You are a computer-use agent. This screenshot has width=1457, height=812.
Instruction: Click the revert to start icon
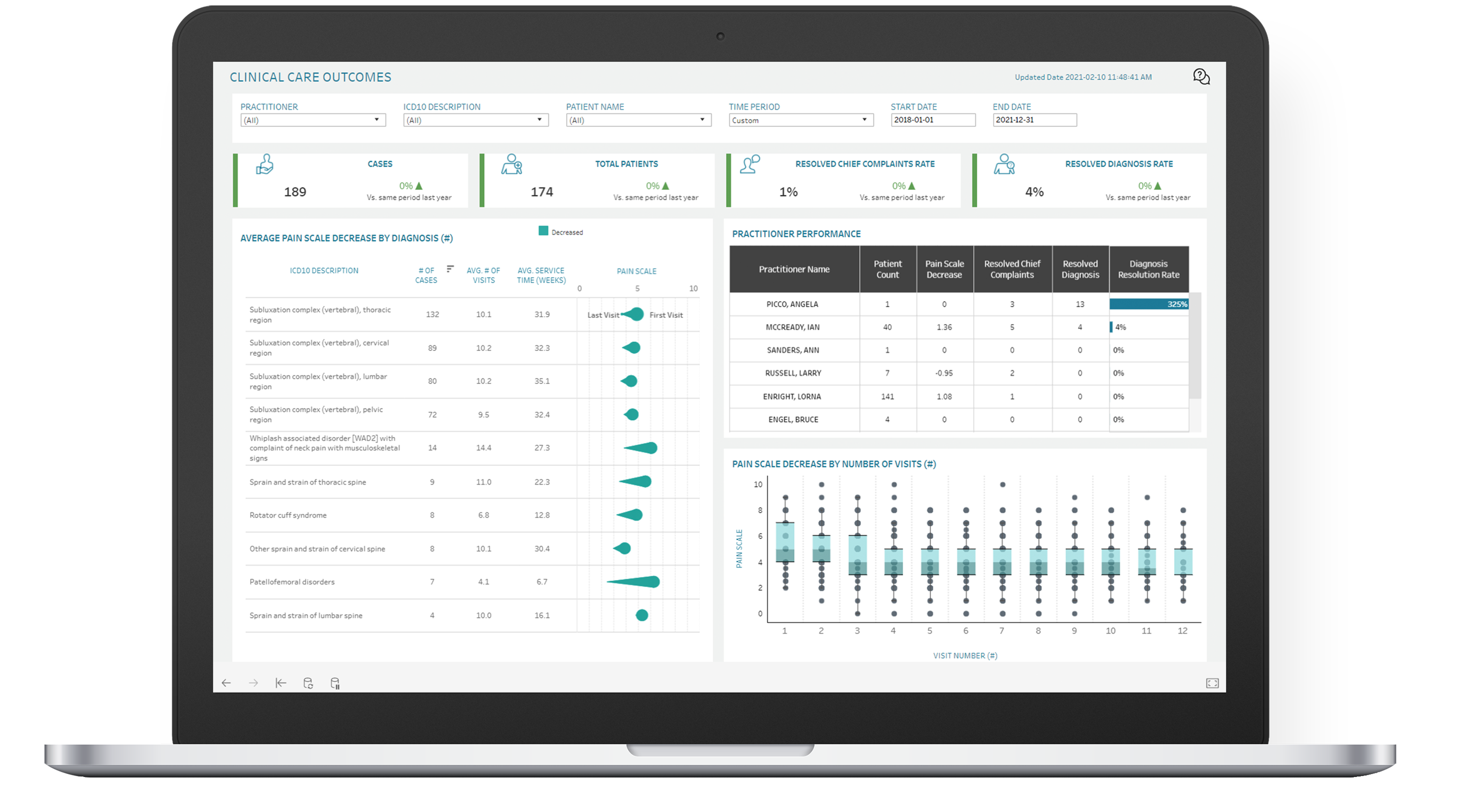coord(280,683)
